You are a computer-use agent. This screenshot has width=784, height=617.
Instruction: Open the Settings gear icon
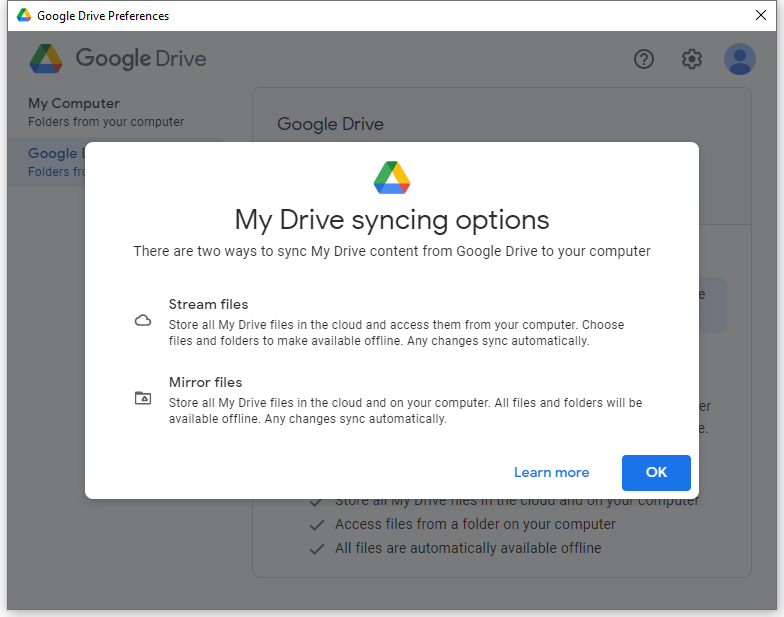coord(692,59)
